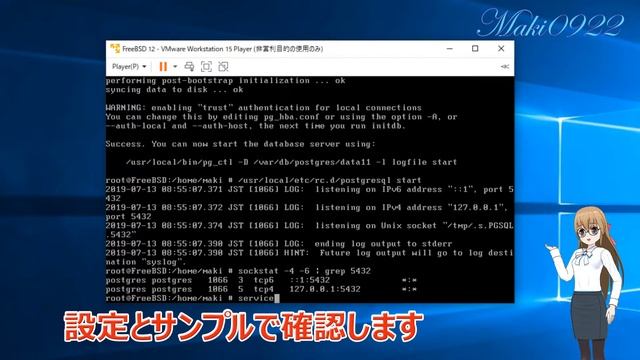Click the VMware app icon in title bar
The image size is (640, 360).
point(115,49)
